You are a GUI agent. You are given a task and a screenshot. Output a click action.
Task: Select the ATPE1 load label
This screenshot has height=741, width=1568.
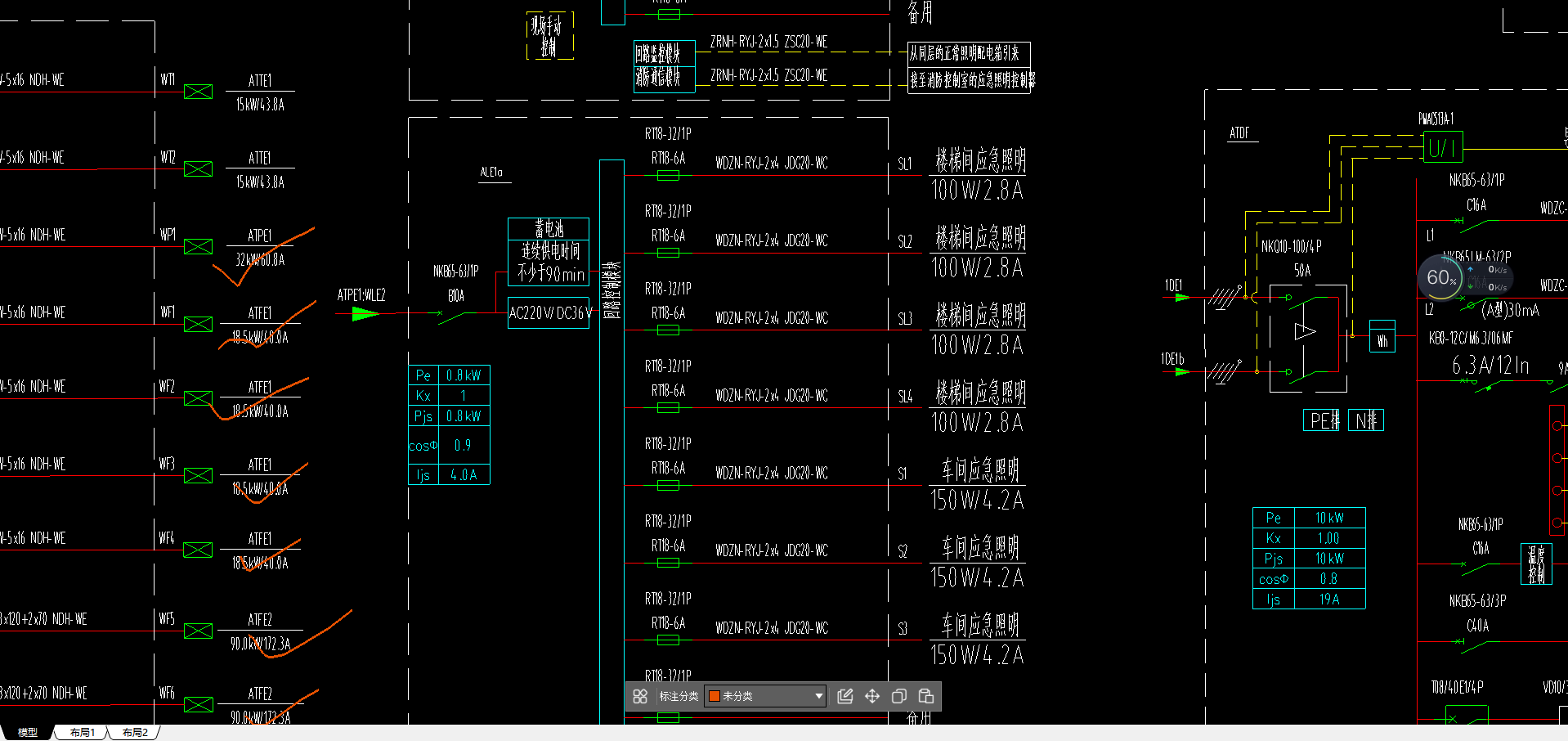(260, 236)
